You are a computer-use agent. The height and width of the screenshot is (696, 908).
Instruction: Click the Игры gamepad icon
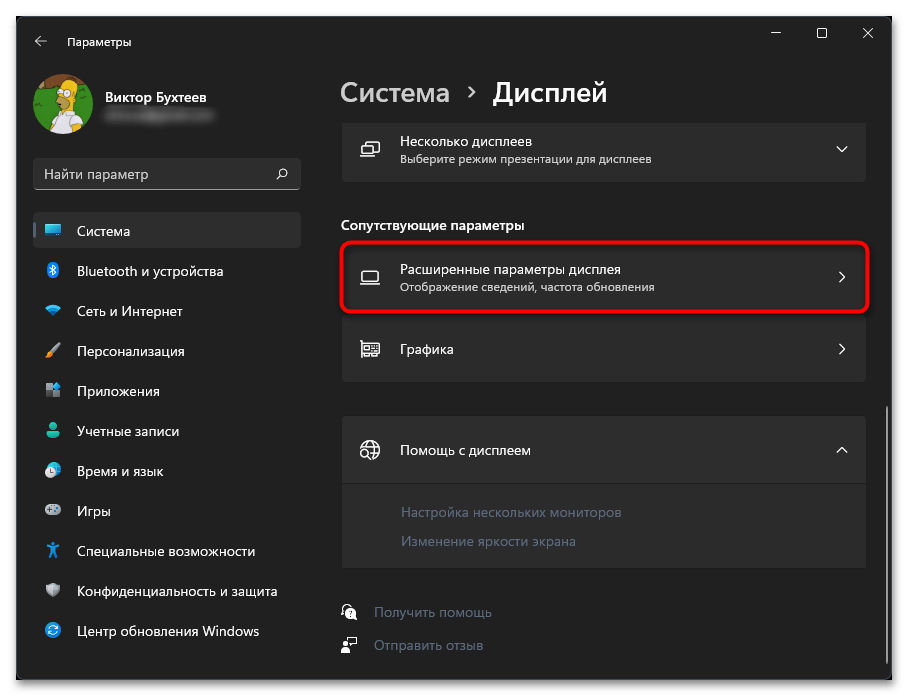tap(53, 510)
